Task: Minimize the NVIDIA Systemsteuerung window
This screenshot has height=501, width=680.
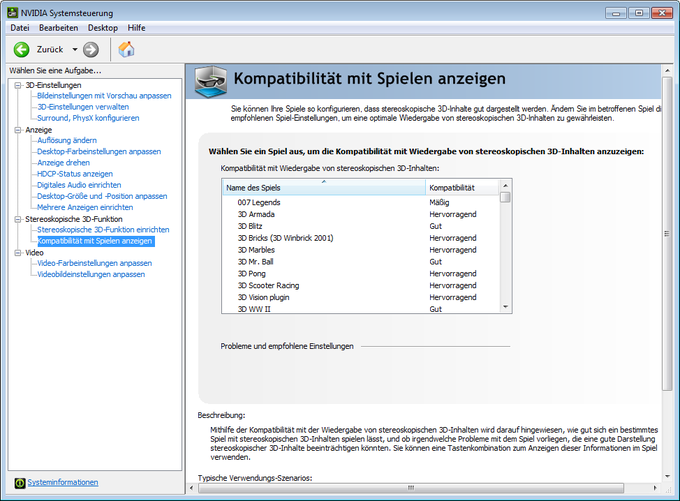Action: pyautogui.click(x=616, y=13)
